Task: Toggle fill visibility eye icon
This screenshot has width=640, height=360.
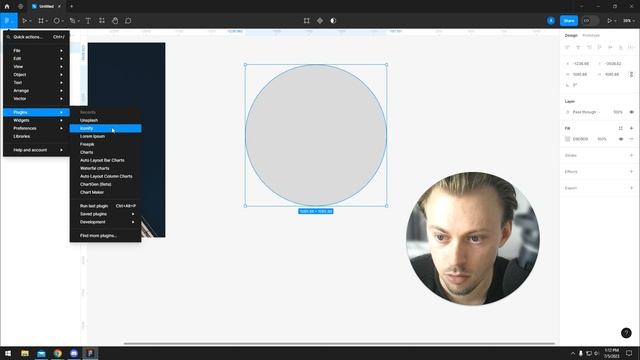Action: pyautogui.click(x=620, y=139)
